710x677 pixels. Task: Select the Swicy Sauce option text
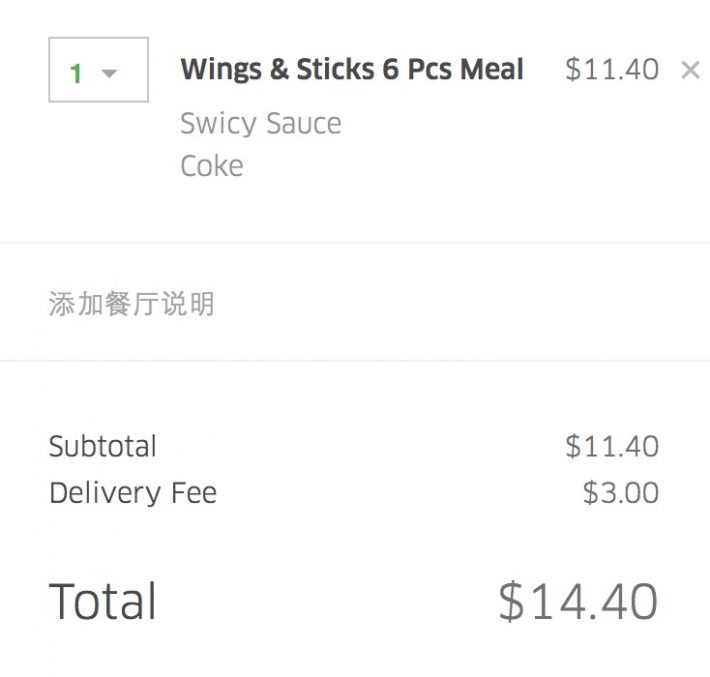point(260,124)
